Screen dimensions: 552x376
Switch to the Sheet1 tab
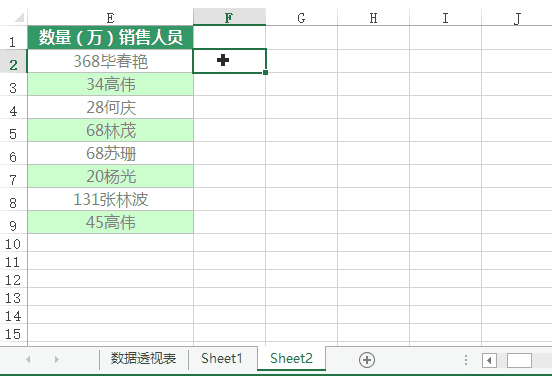(222, 358)
